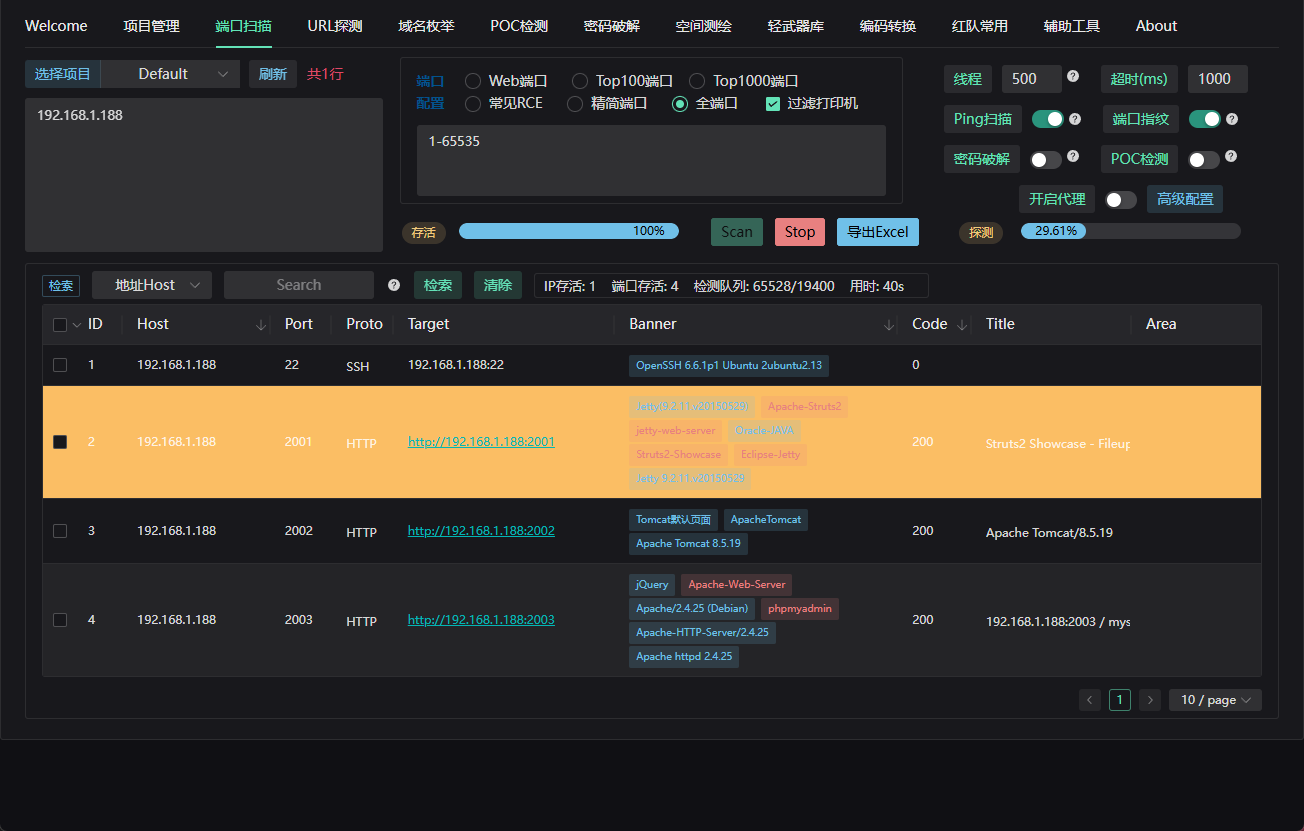The width and height of the screenshot is (1304, 831).
Task: Click the help icon beside 端口指纹 toggle
Action: (1232, 119)
